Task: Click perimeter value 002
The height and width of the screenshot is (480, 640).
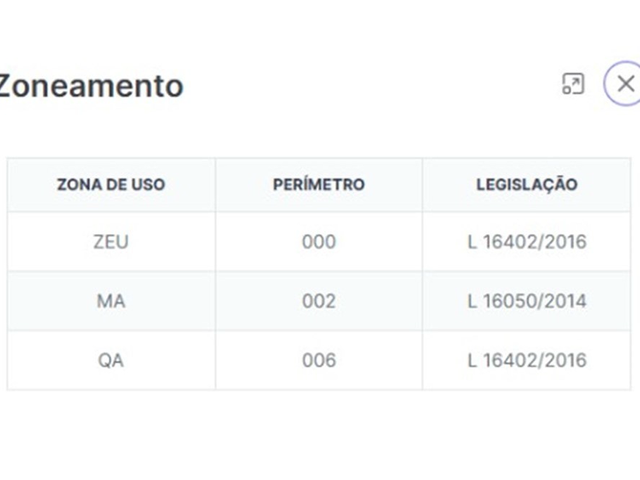Action: 318,301
